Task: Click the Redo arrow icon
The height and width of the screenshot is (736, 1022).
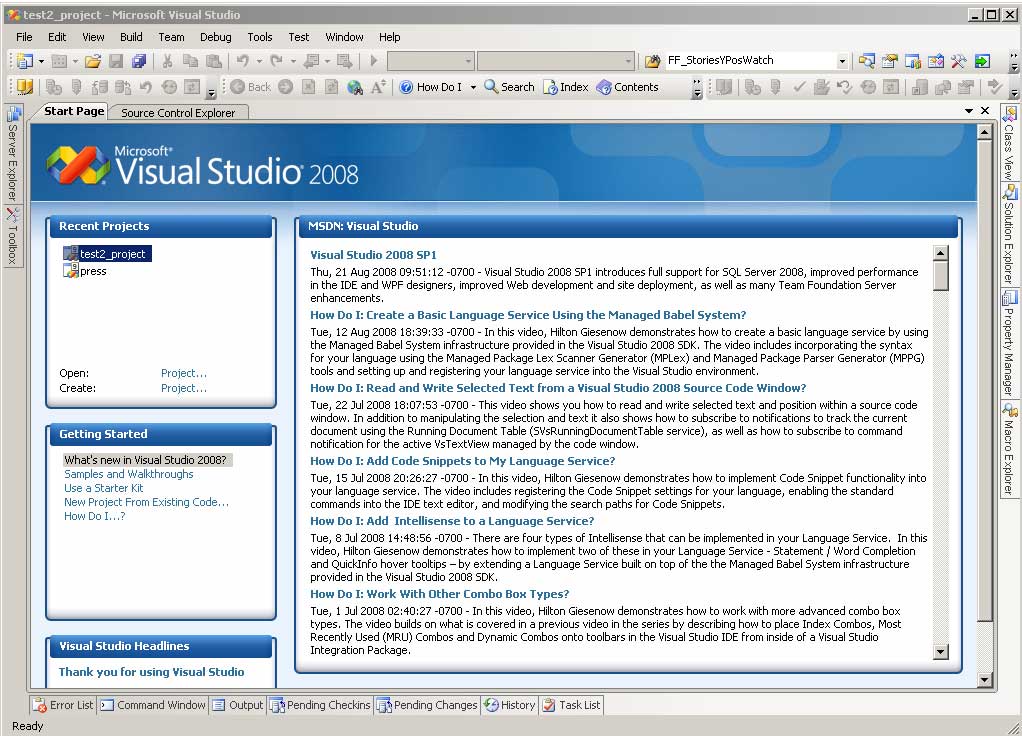Action: [x=276, y=61]
